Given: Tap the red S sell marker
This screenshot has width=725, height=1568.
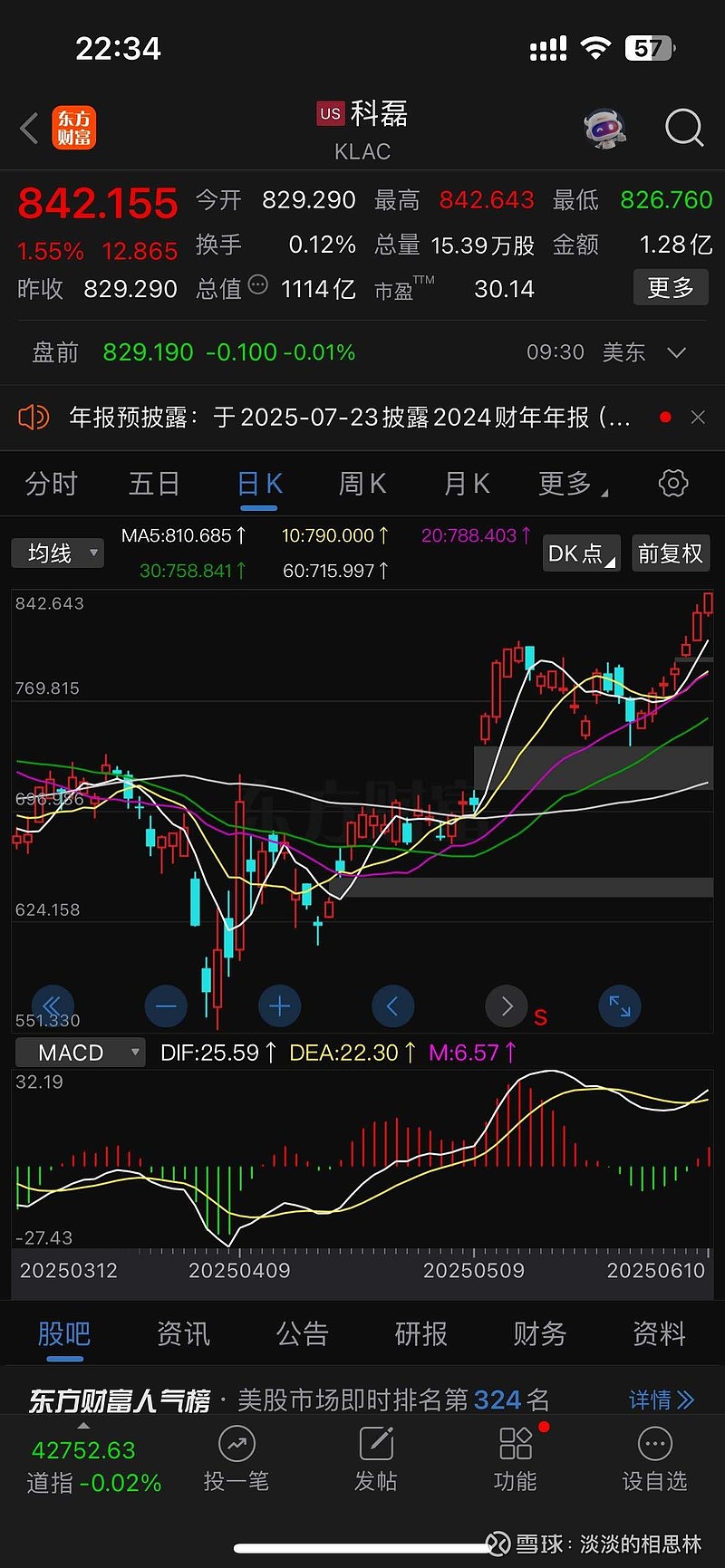Looking at the screenshot, I should pos(541,1017).
